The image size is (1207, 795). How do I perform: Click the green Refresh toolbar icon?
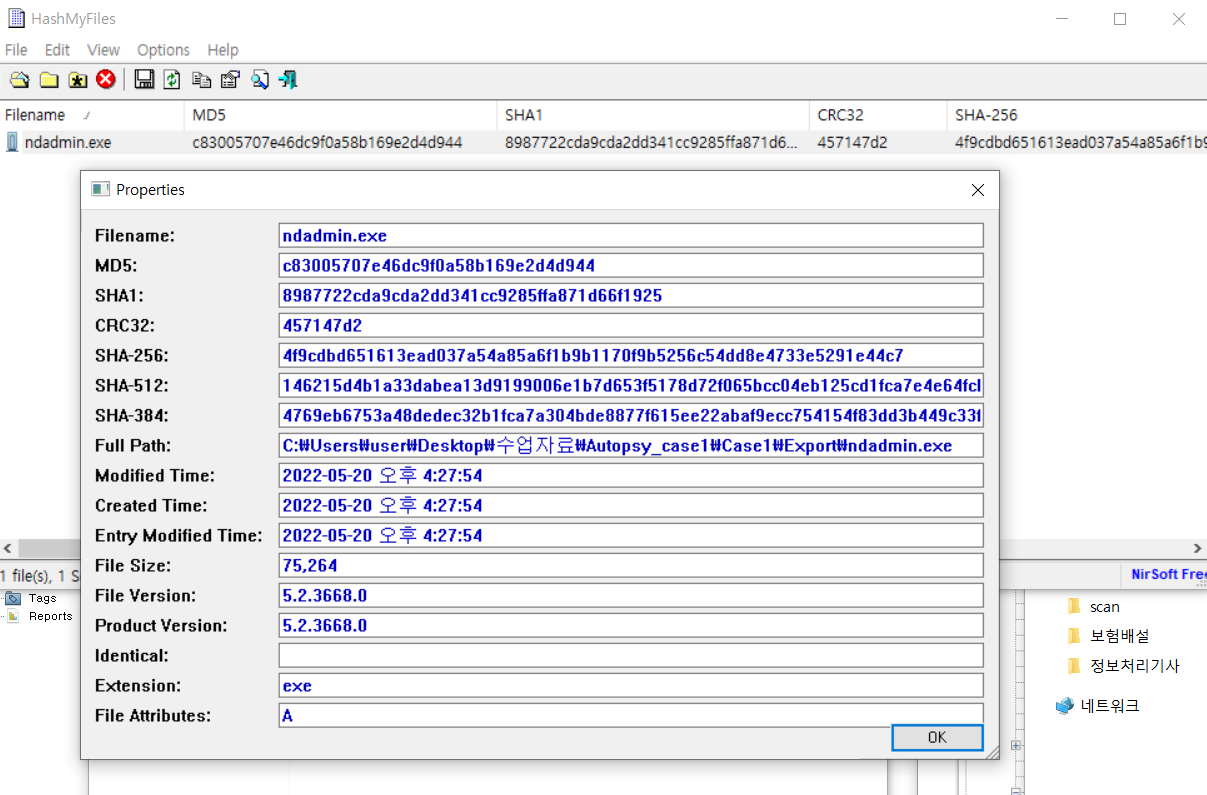172,80
